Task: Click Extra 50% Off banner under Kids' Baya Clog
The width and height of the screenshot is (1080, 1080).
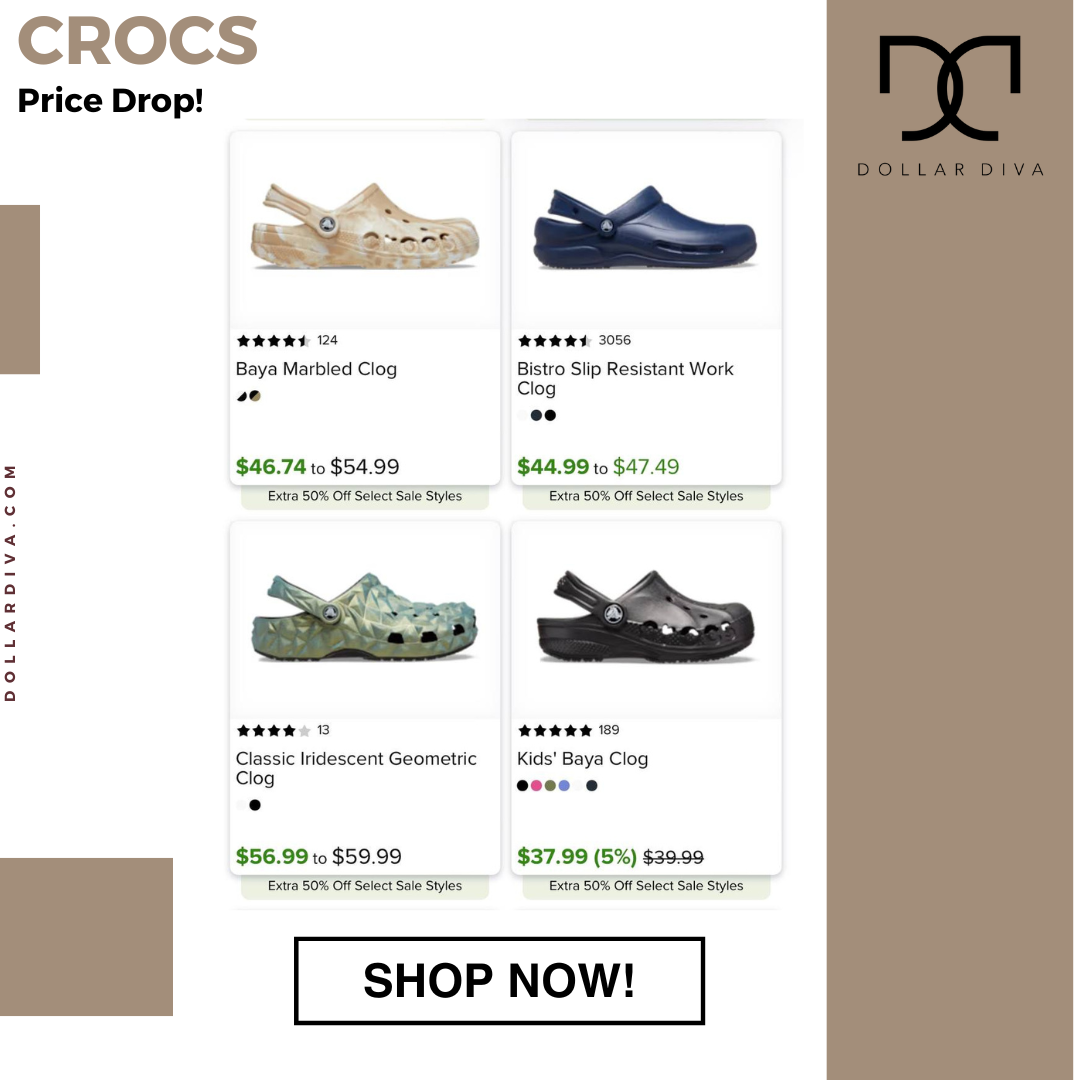Action: tap(646, 886)
